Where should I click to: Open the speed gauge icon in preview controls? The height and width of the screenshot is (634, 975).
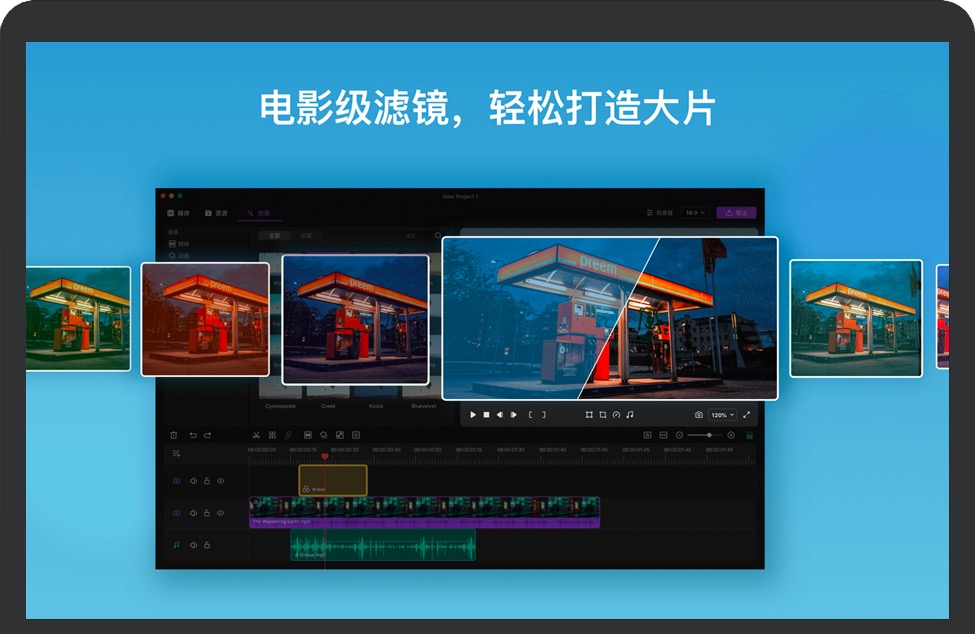point(616,414)
